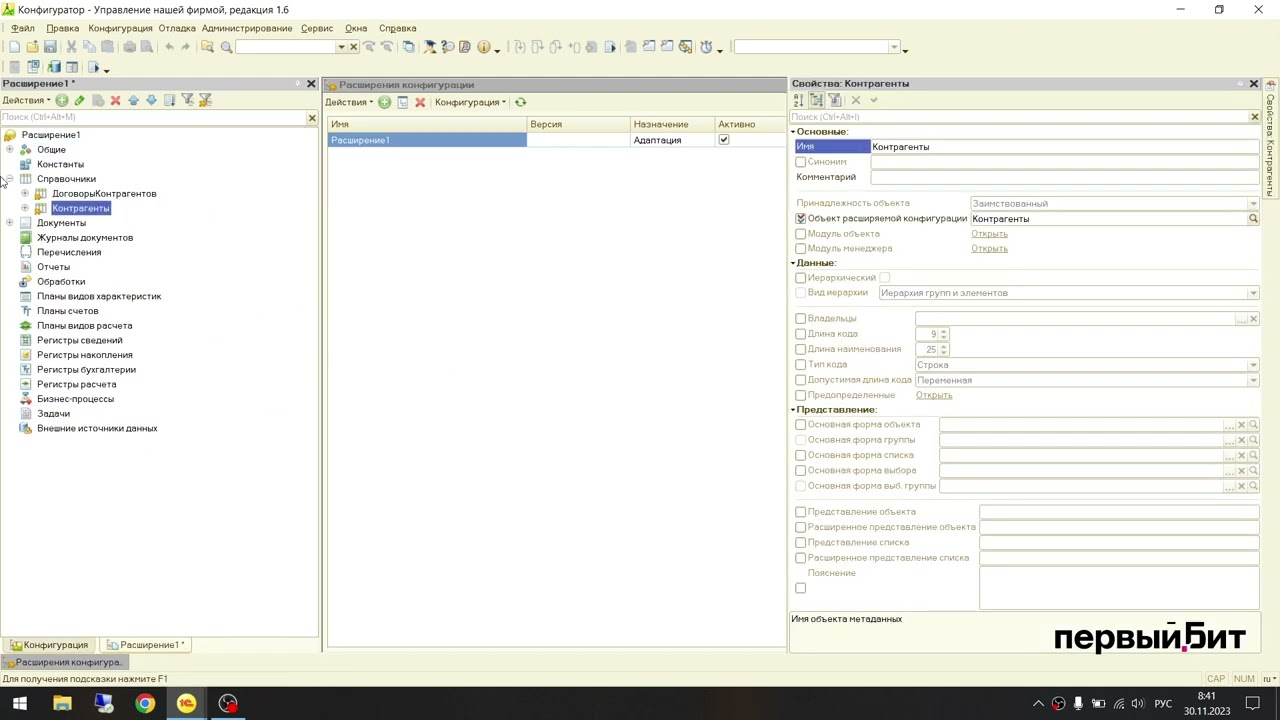Click the Комментарий input field
Screen dimensions: 1280x720
tap(1064, 177)
